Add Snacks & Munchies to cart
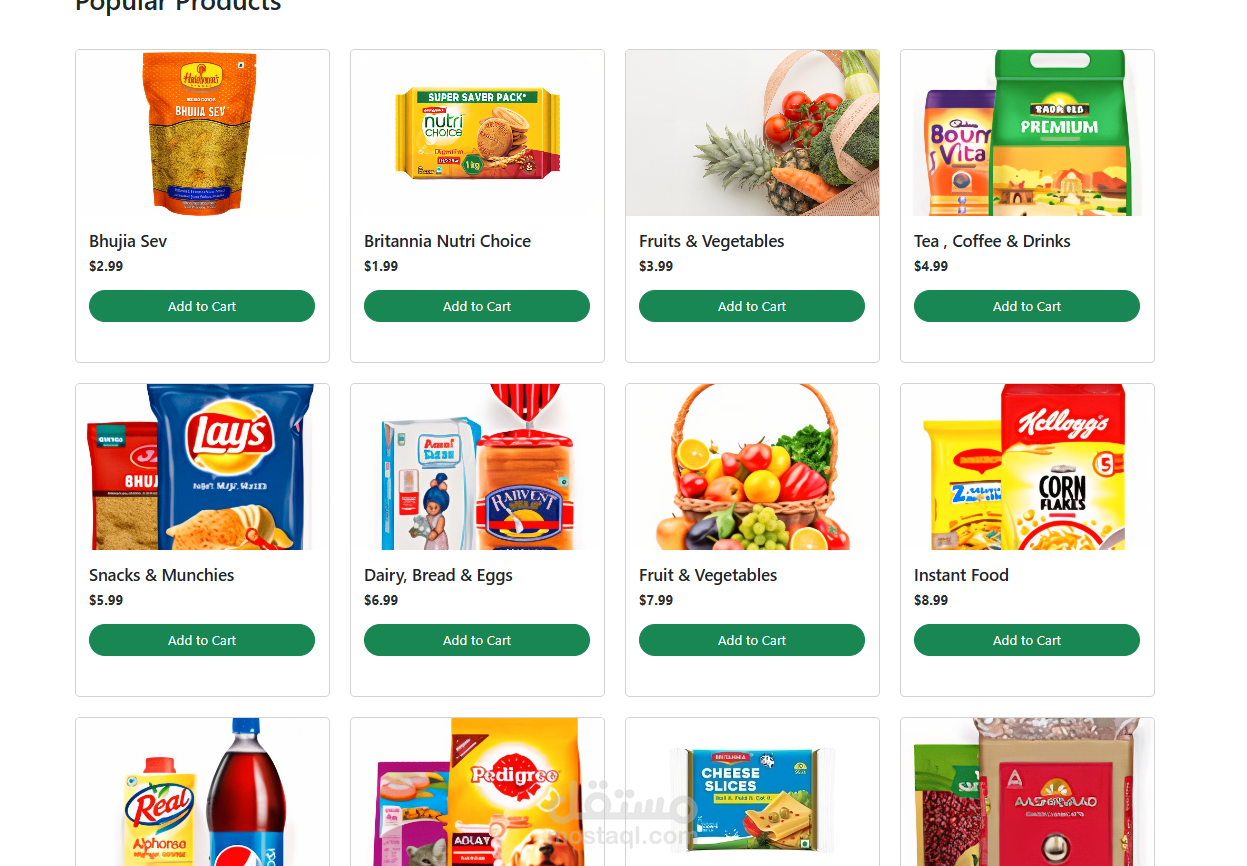 point(202,640)
